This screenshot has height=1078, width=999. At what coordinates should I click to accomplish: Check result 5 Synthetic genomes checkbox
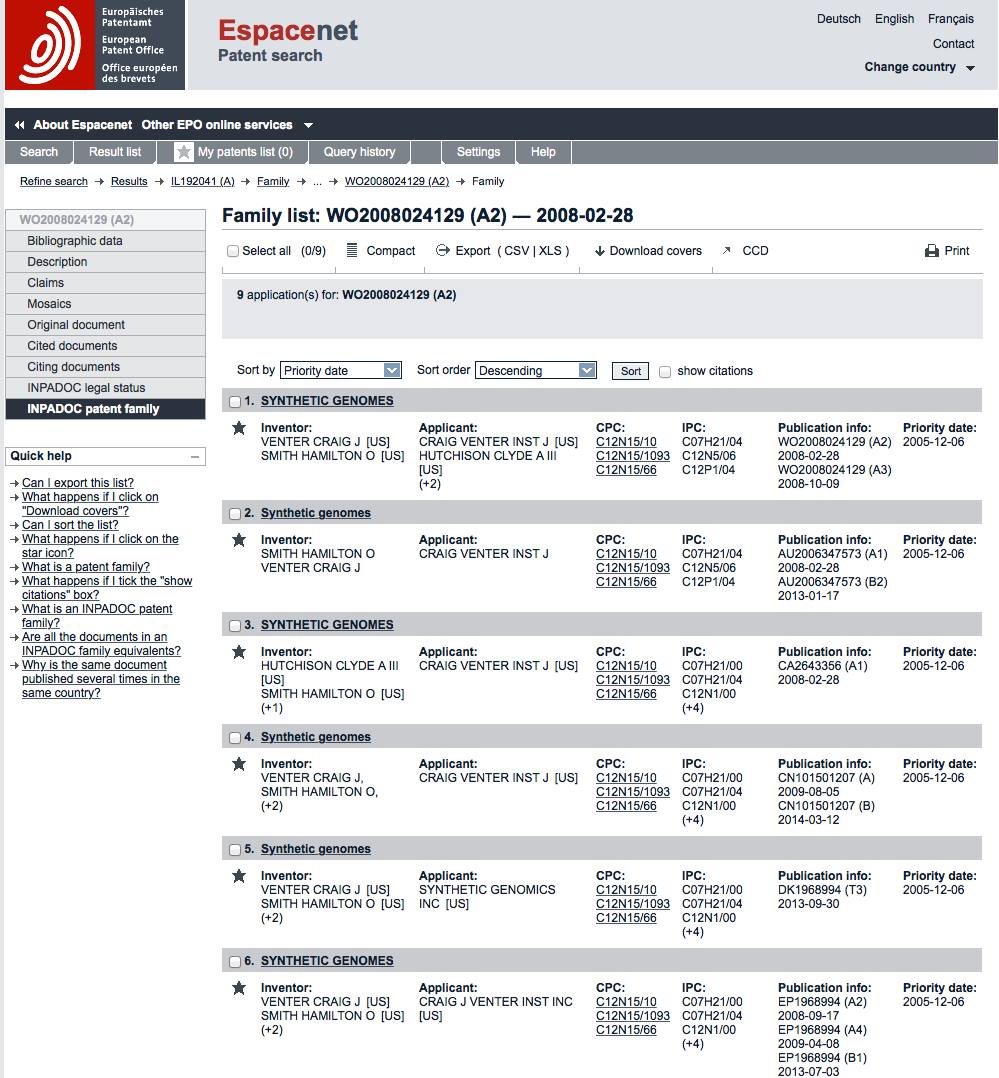[x=235, y=850]
